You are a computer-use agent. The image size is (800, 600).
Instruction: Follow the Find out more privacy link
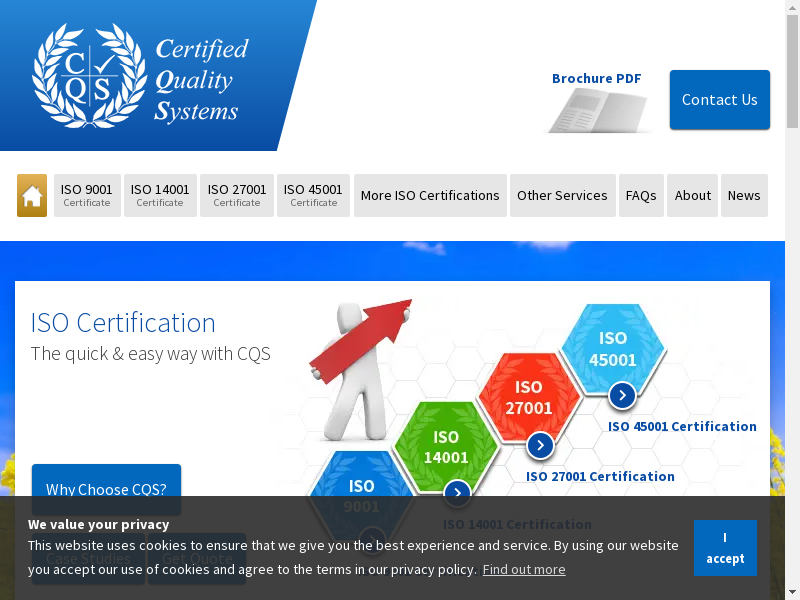[x=524, y=569]
